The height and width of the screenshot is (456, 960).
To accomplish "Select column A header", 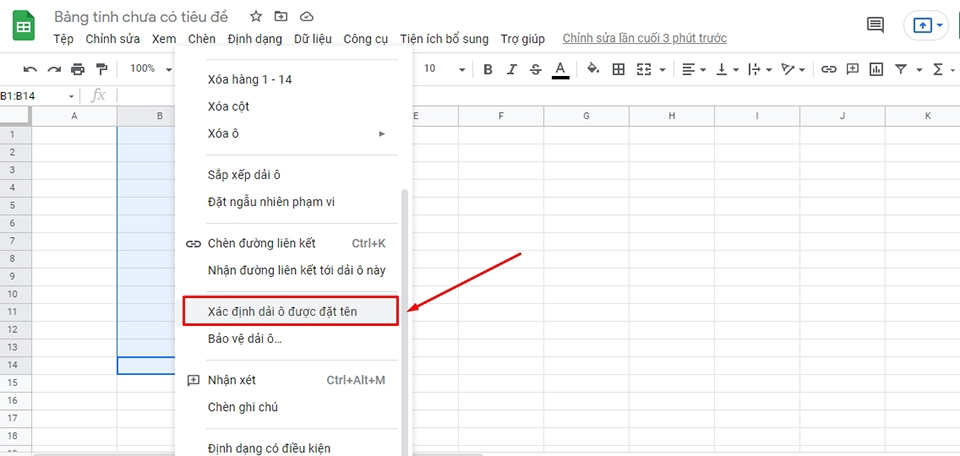I will point(74,116).
